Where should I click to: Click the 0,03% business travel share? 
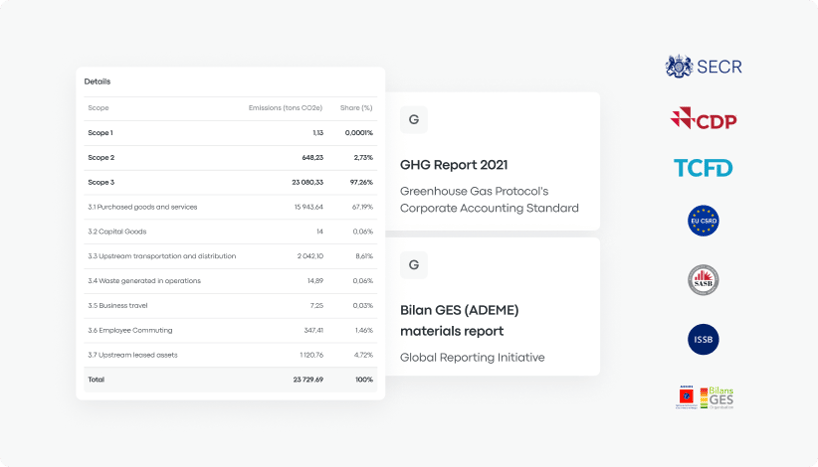pyautogui.click(x=363, y=306)
